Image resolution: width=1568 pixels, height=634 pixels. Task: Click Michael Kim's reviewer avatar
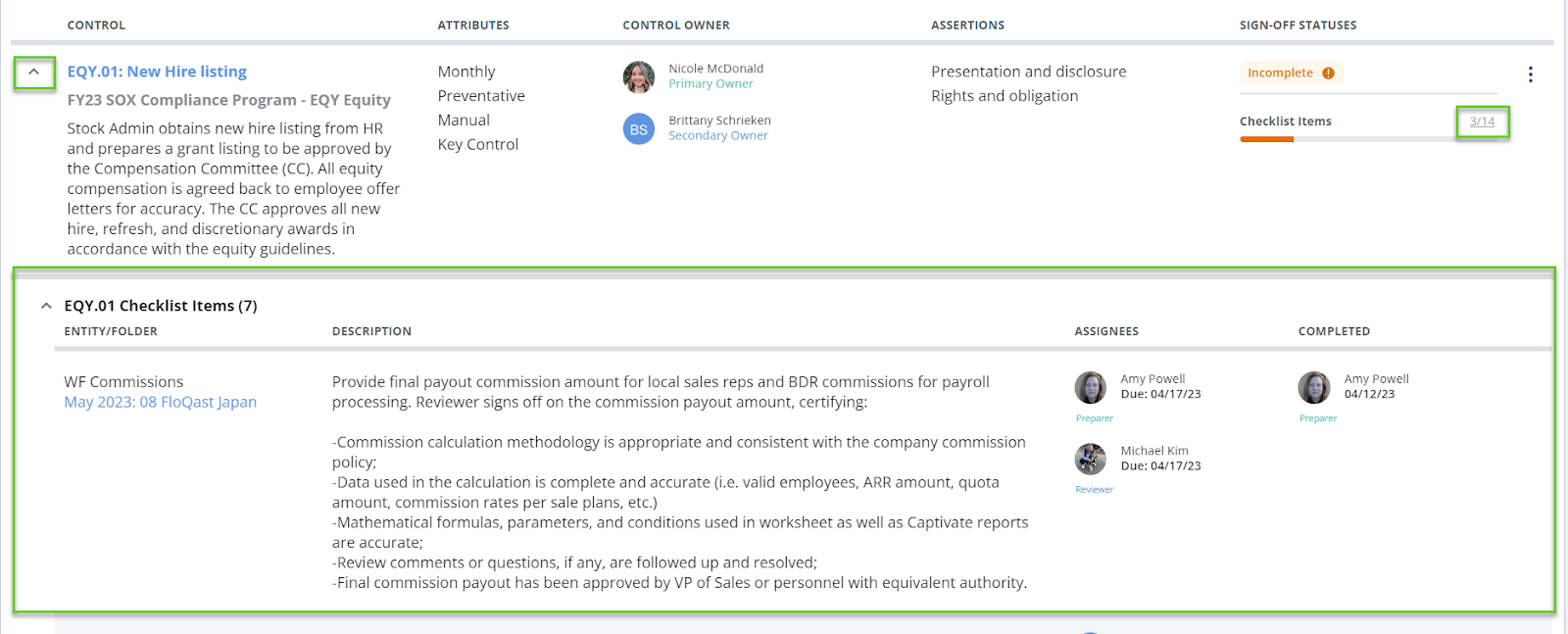point(1091,459)
